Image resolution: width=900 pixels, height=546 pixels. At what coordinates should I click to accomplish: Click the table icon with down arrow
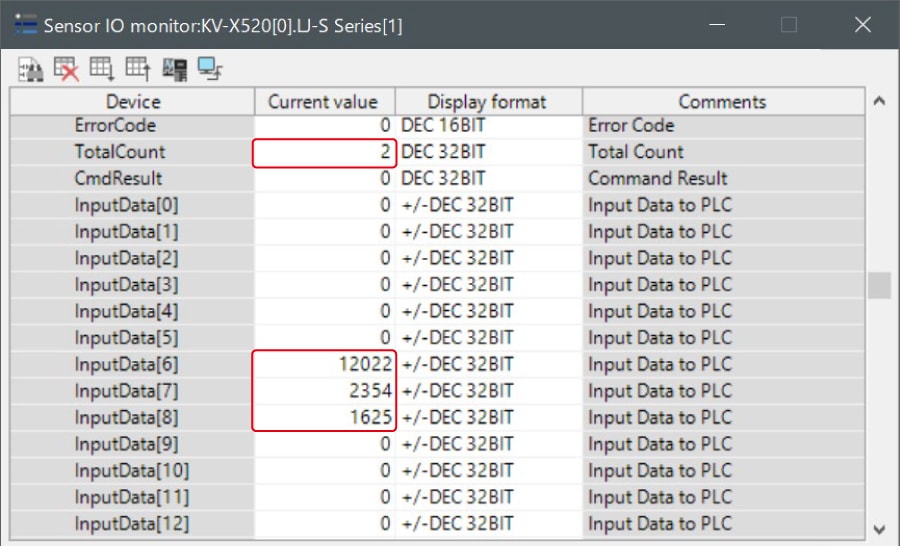102,68
